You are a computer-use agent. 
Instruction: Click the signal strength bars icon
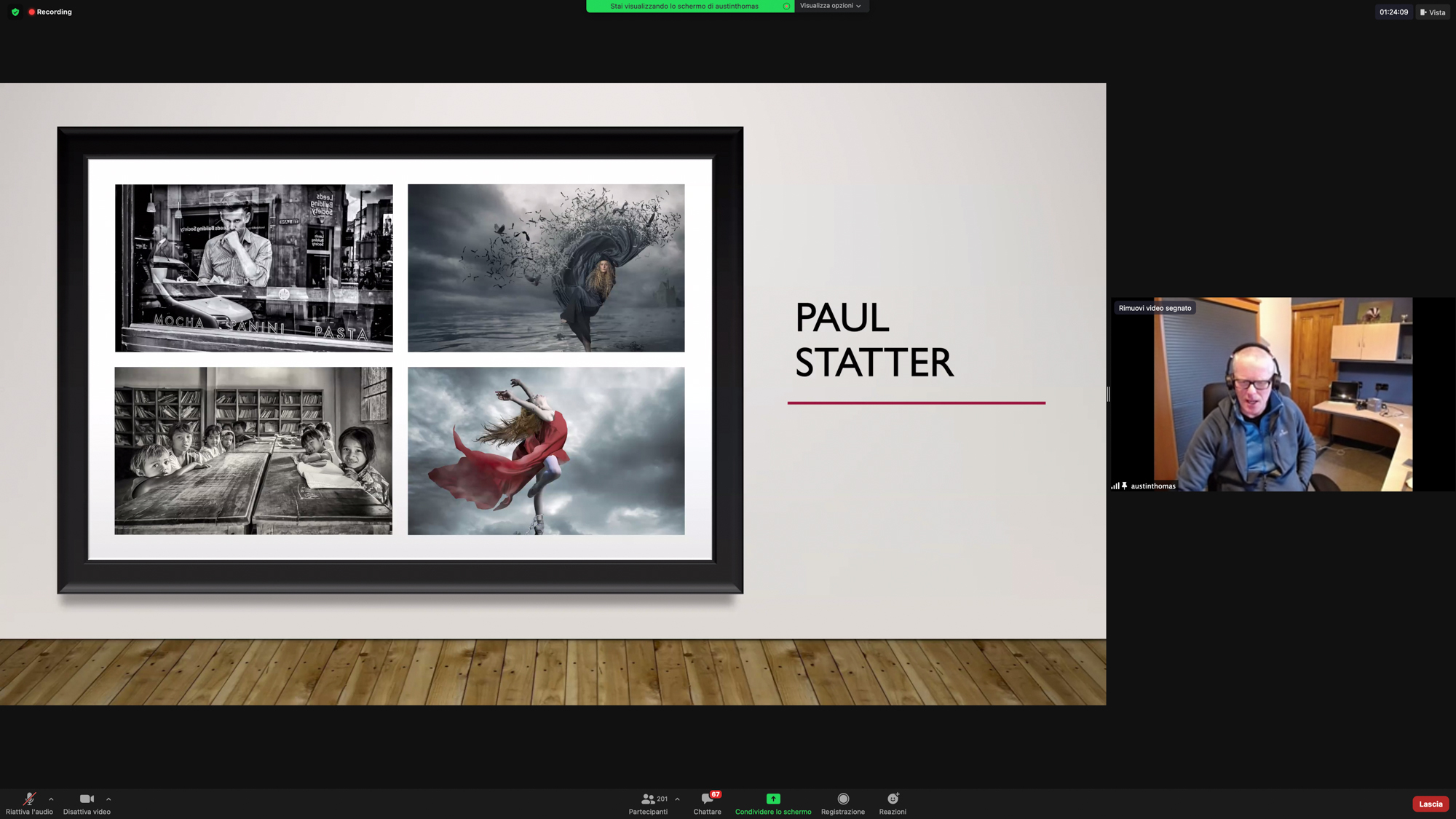tap(1115, 486)
